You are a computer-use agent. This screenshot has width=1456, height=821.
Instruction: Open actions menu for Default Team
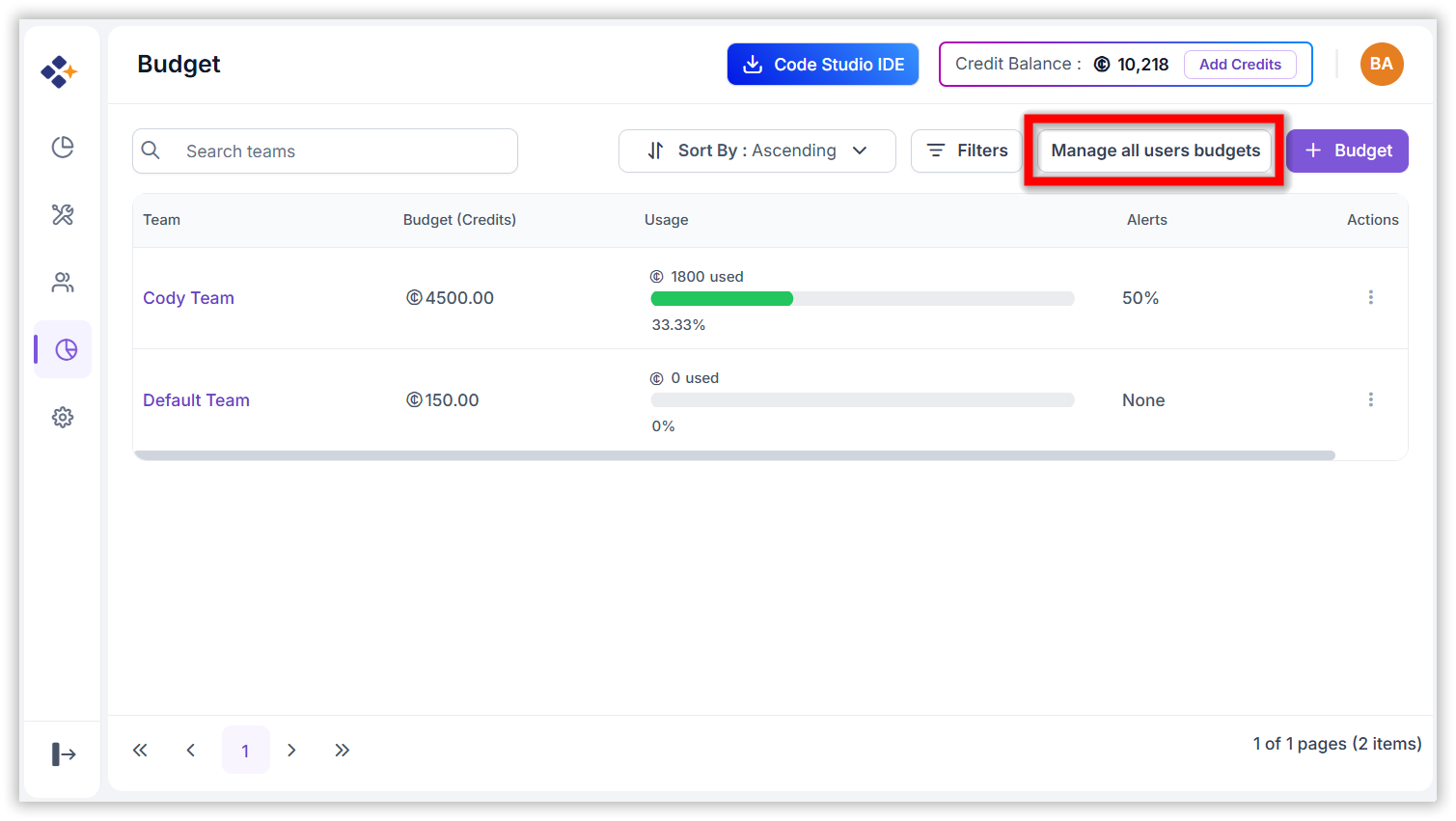tap(1370, 399)
